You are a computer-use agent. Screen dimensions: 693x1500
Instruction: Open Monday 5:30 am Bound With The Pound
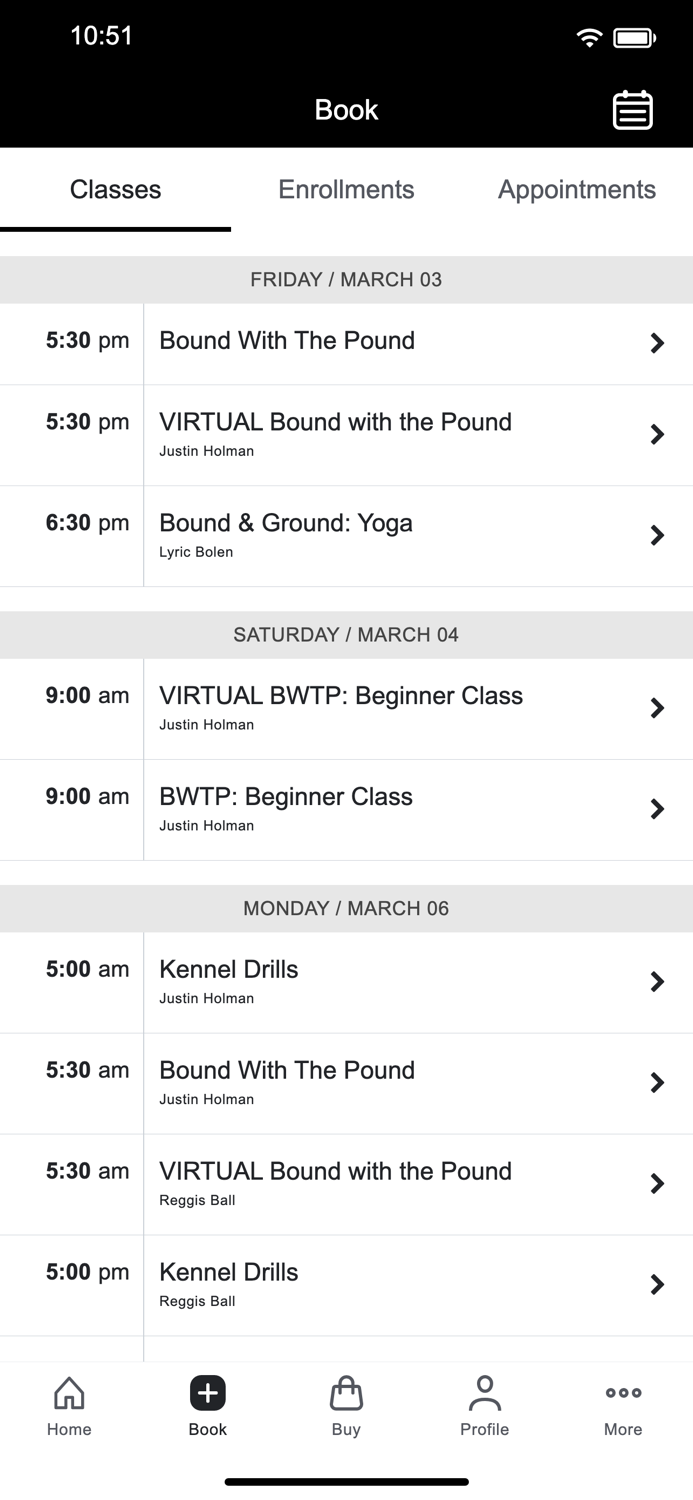[x=287, y=1082]
